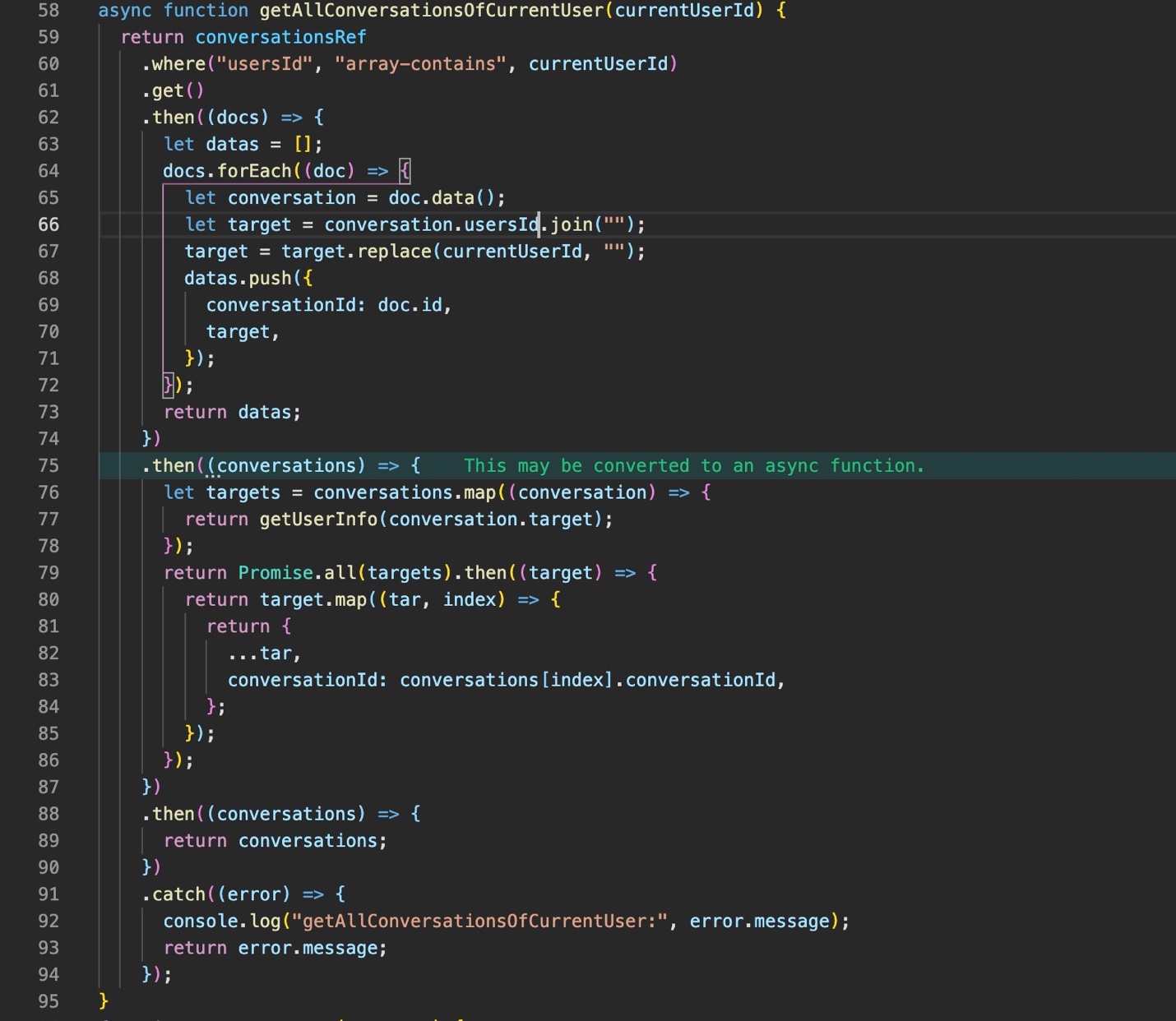1176x1021 pixels.
Task: Click line number 75 in the gutter
Action: click(49, 465)
